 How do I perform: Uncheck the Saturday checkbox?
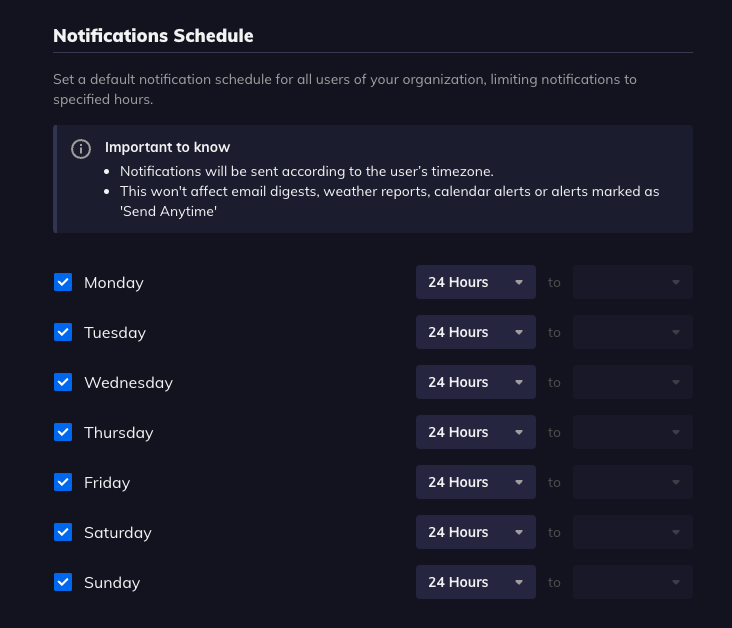[63, 532]
